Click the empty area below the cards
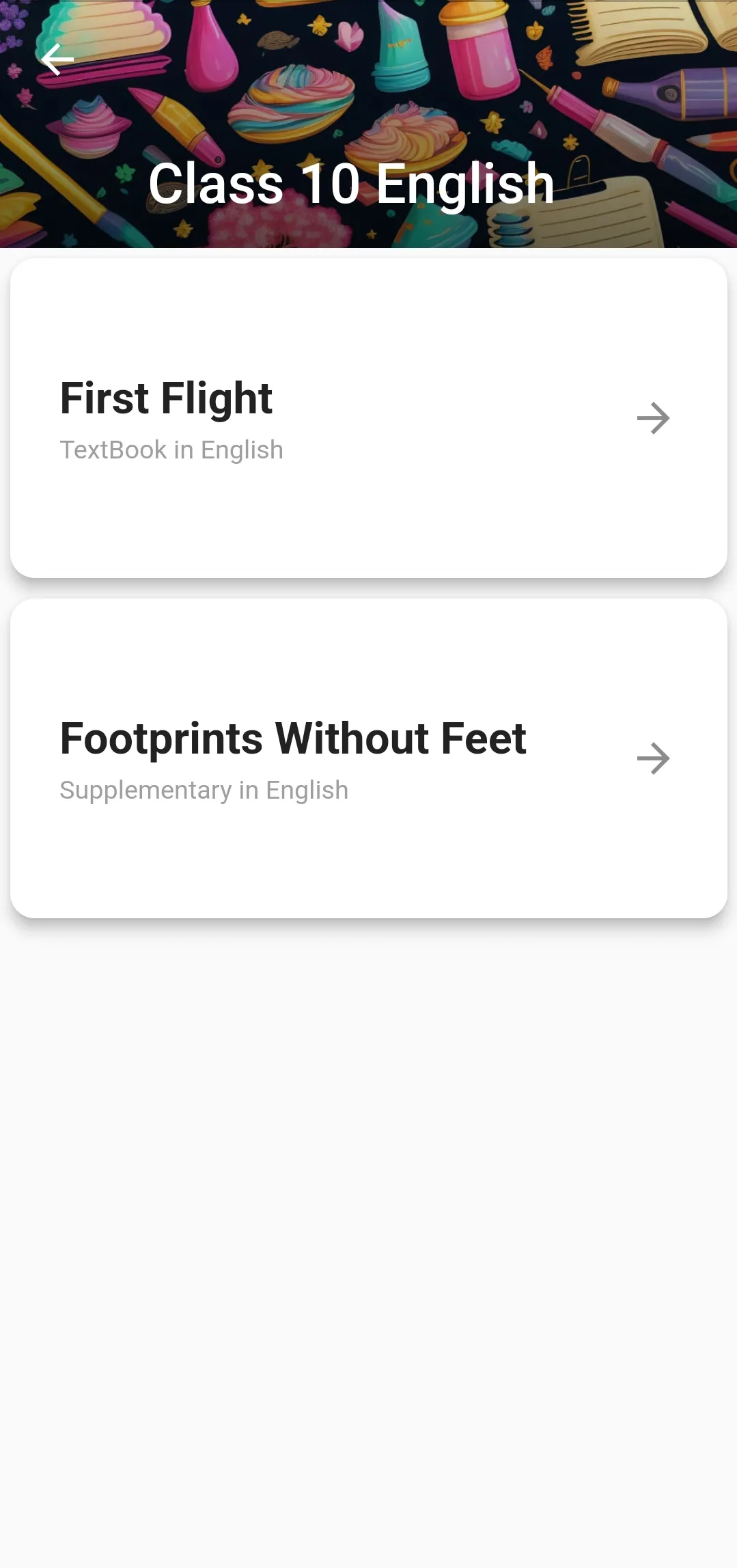This screenshot has width=737, height=1568. [369, 1230]
